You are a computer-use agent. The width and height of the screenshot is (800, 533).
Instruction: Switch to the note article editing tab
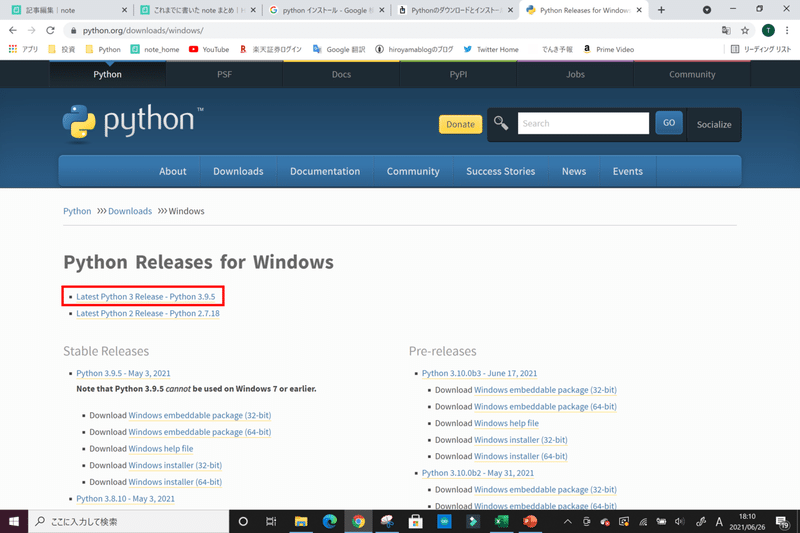click(69, 10)
